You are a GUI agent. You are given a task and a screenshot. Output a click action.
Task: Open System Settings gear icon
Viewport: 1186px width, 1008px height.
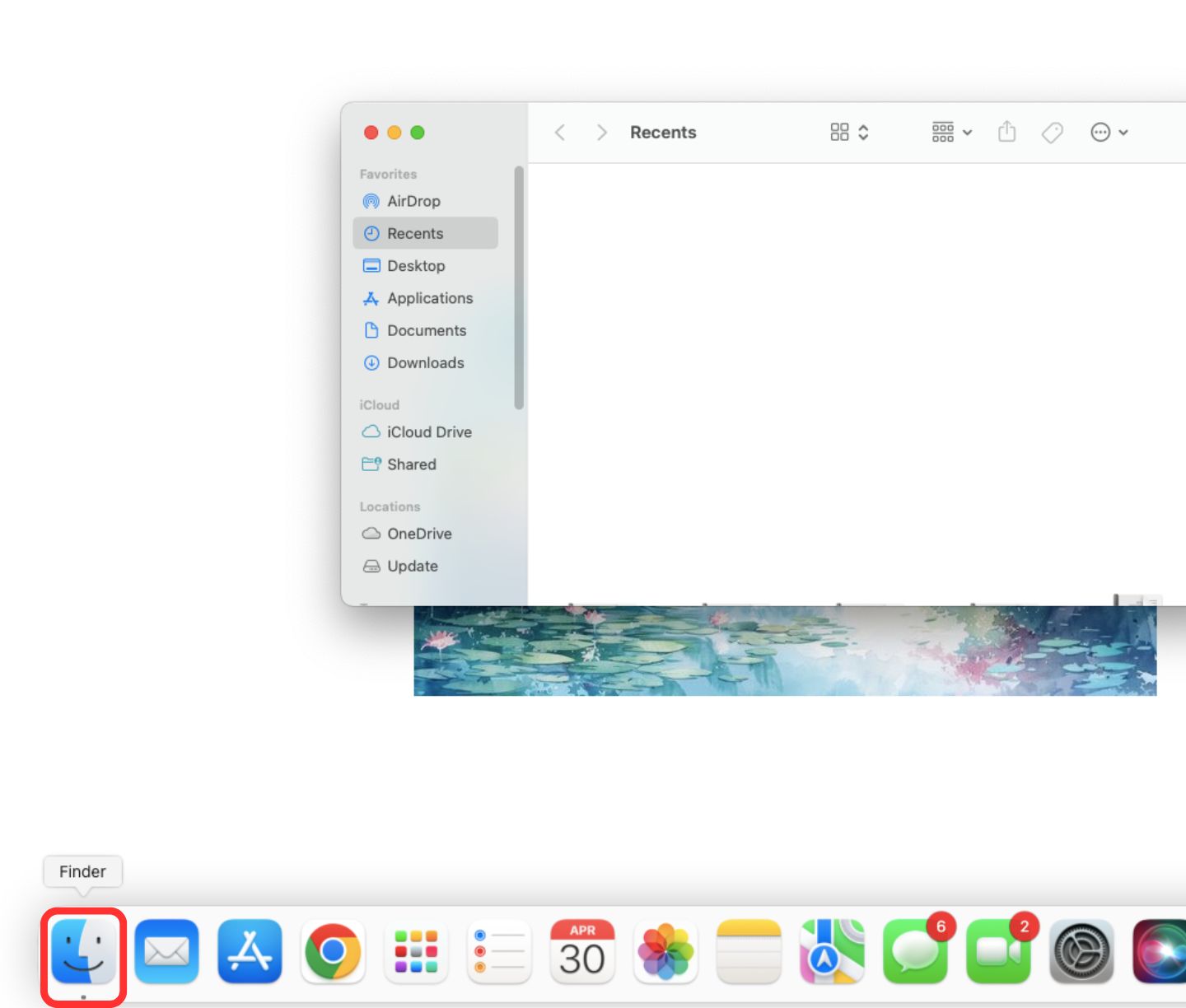(1081, 952)
